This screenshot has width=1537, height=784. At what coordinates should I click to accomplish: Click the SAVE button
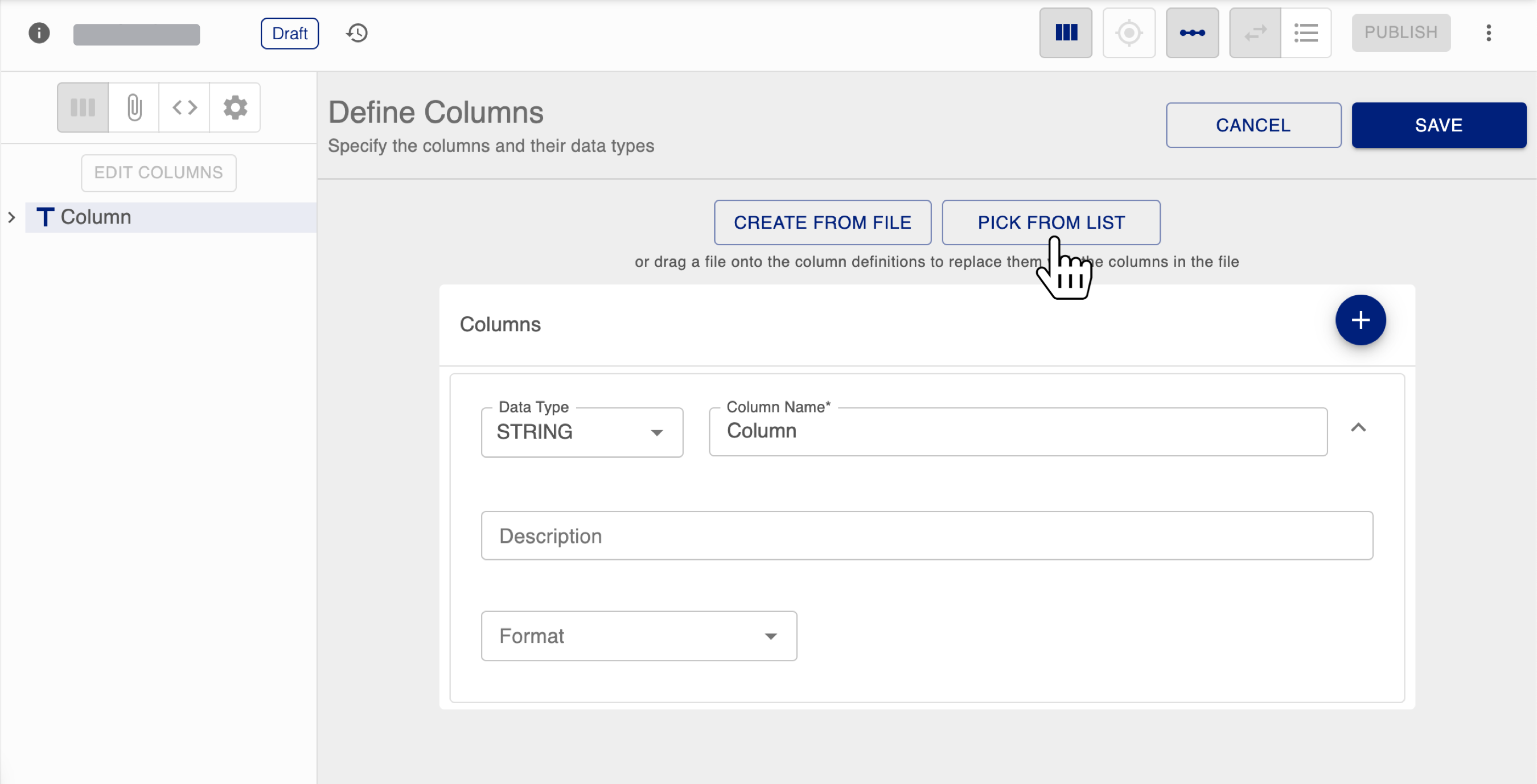pos(1439,125)
